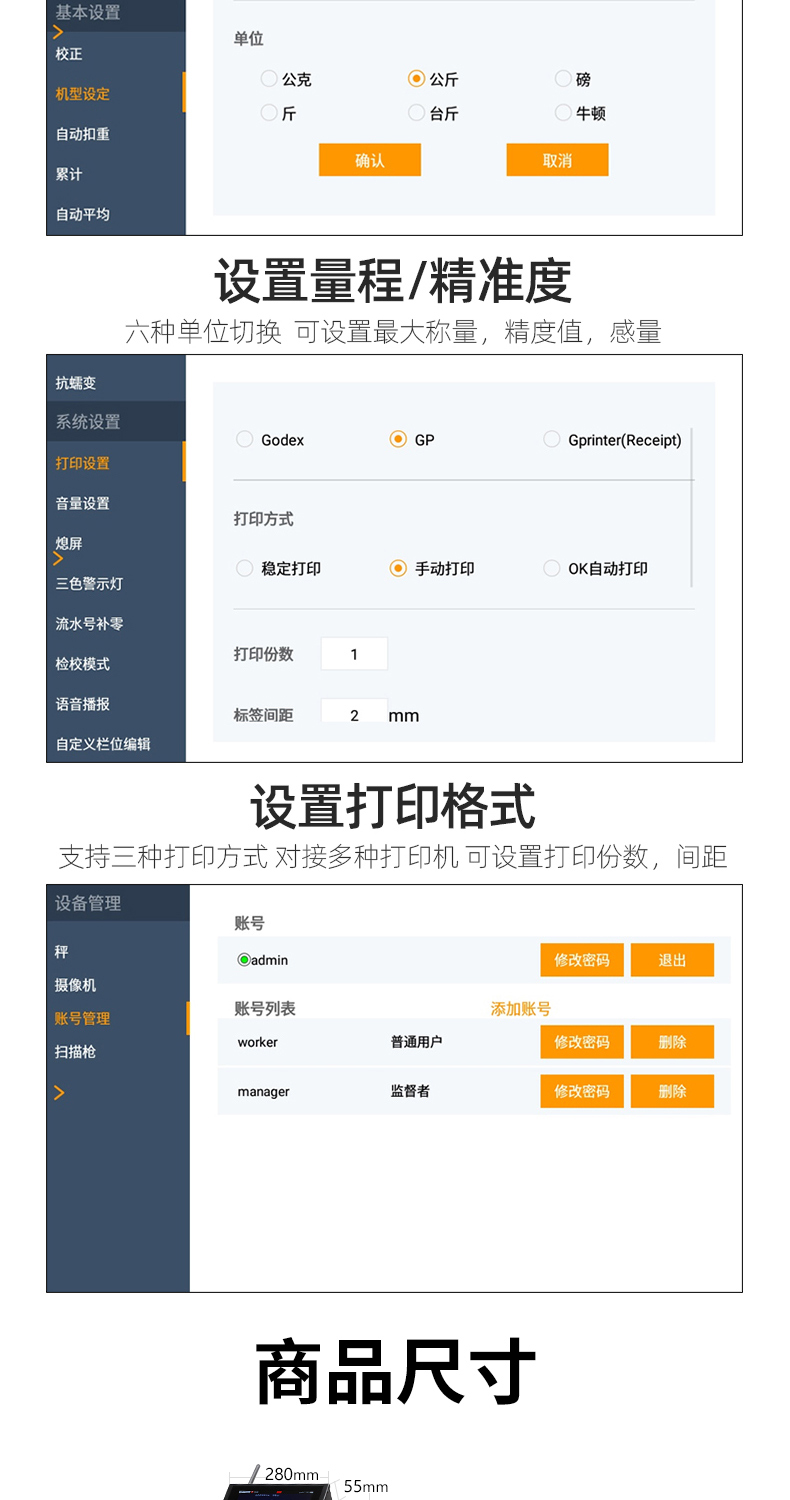Open 账号管理 in the sidebar
Image resolution: width=790 pixels, height=1500 pixels.
83,1018
